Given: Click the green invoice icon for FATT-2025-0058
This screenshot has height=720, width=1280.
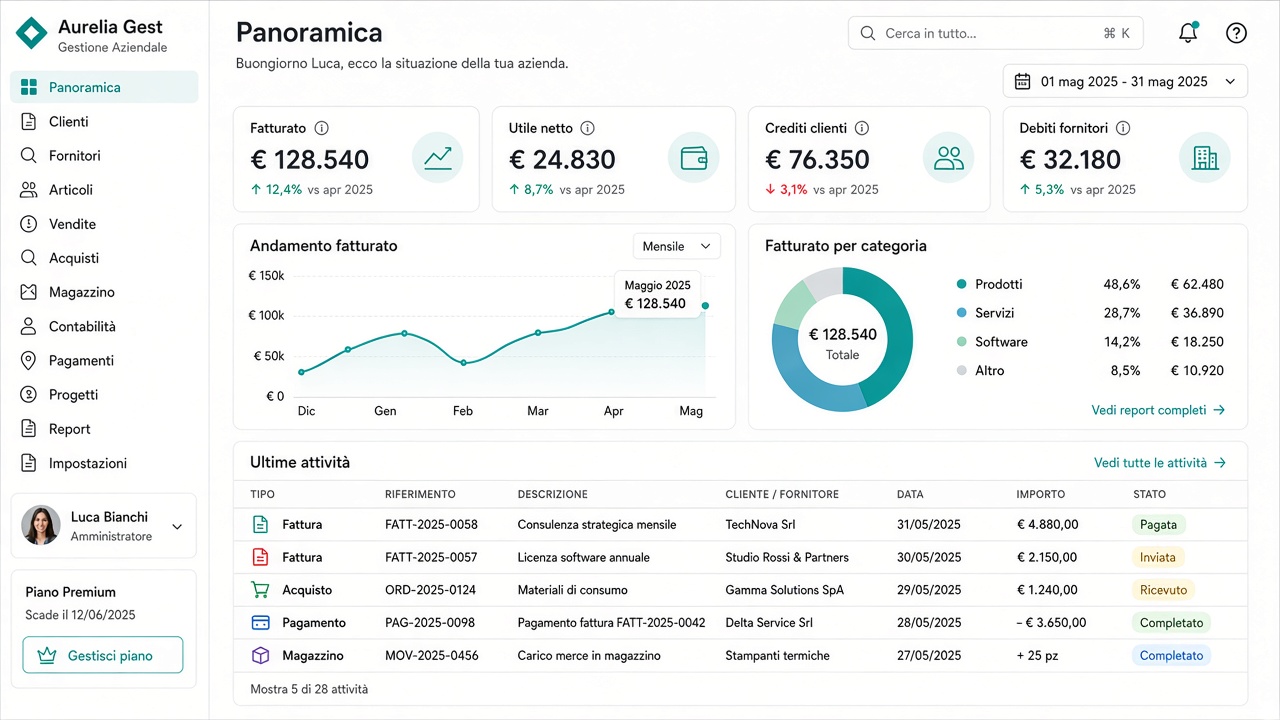Looking at the screenshot, I should coord(260,524).
